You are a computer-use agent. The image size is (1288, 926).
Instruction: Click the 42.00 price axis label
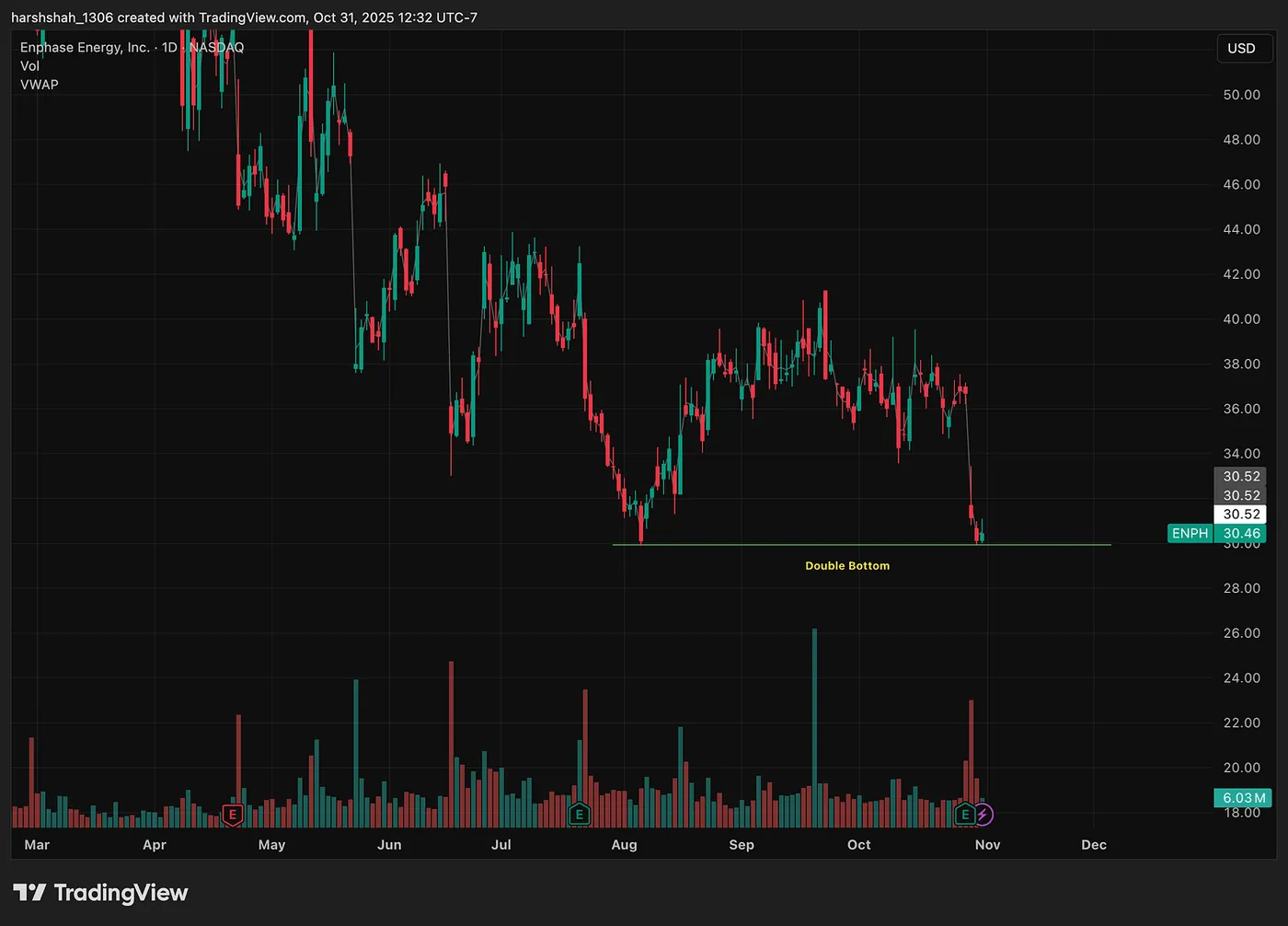click(1241, 273)
